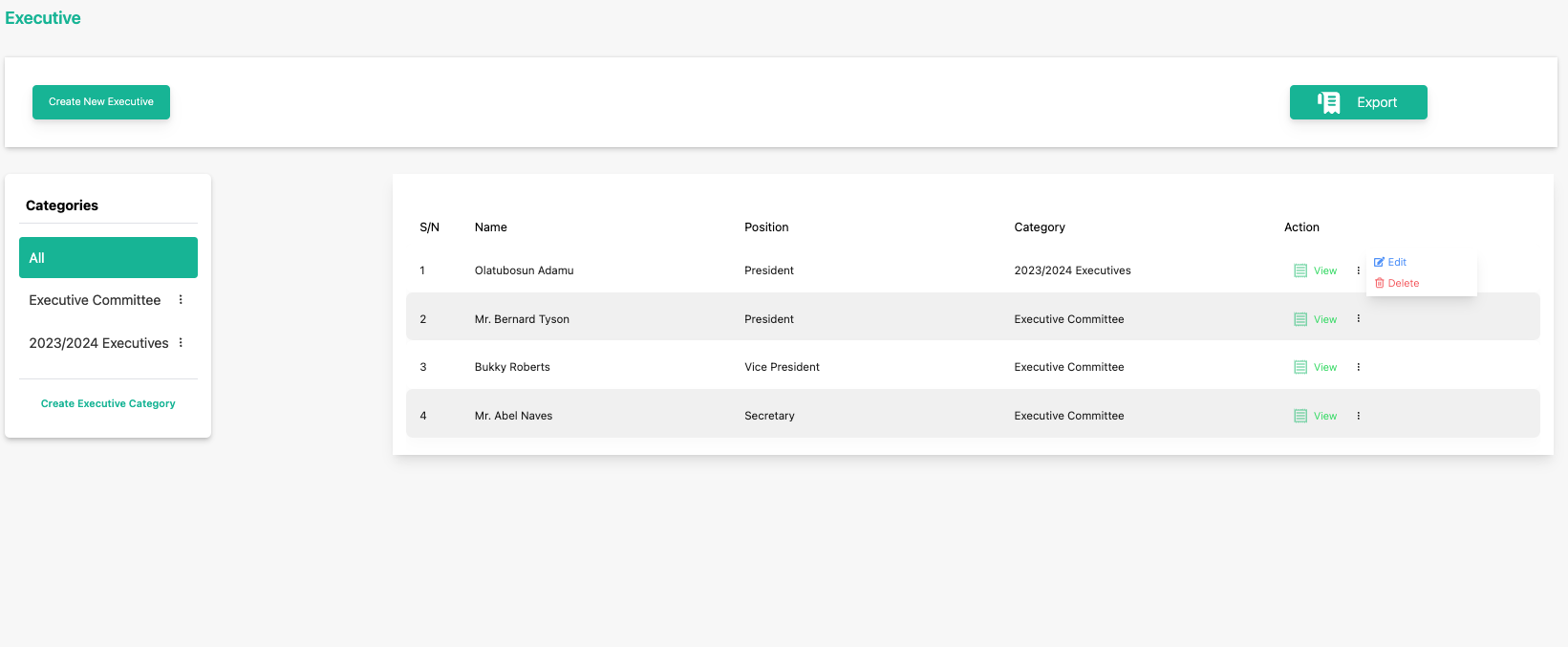Click the Delete trash icon
The height and width of the screenshot is (647, 1568).
tap(1379, 283)
